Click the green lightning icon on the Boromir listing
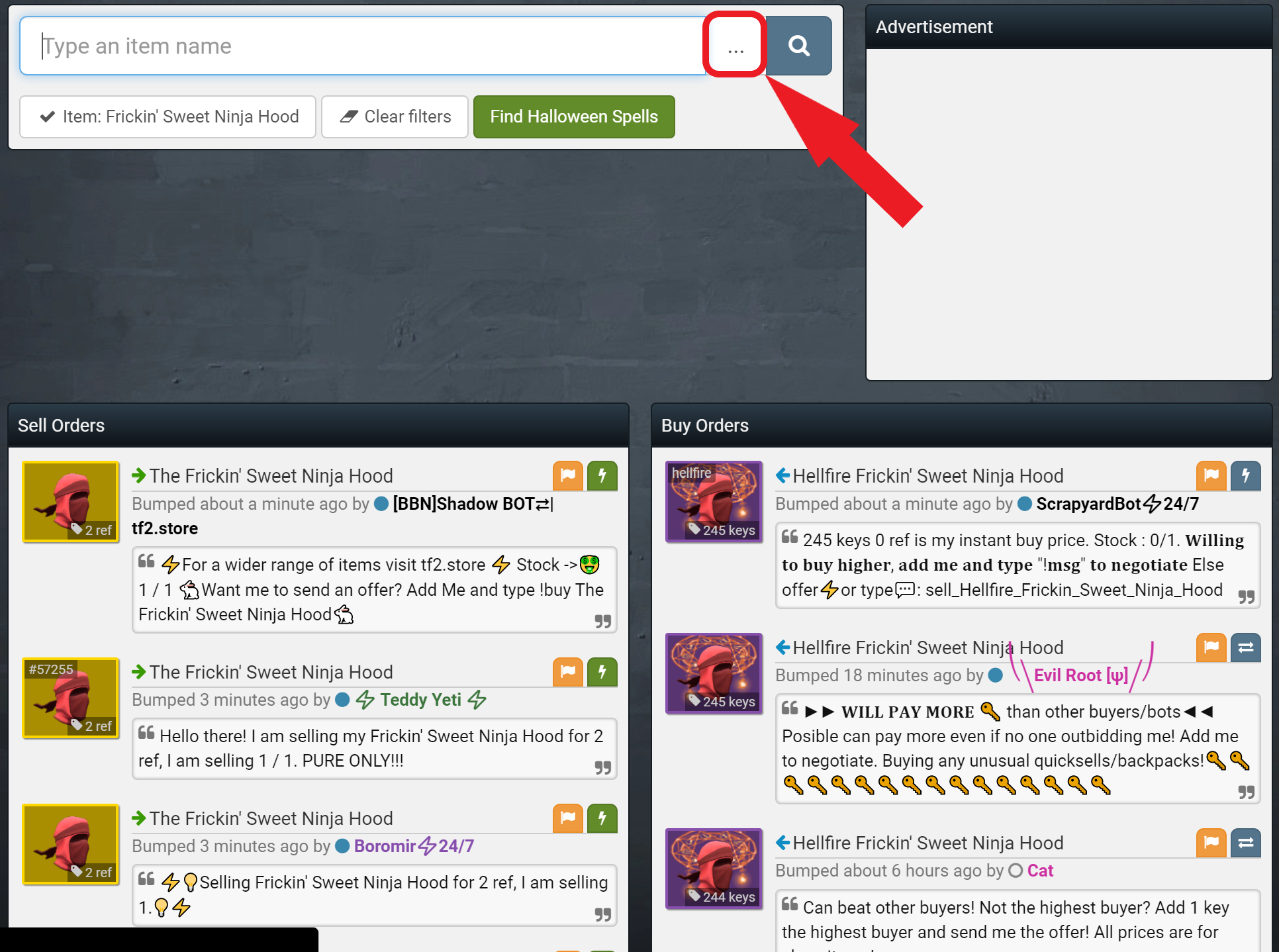Screen dimensions: 1279x952 pos(602,818)
